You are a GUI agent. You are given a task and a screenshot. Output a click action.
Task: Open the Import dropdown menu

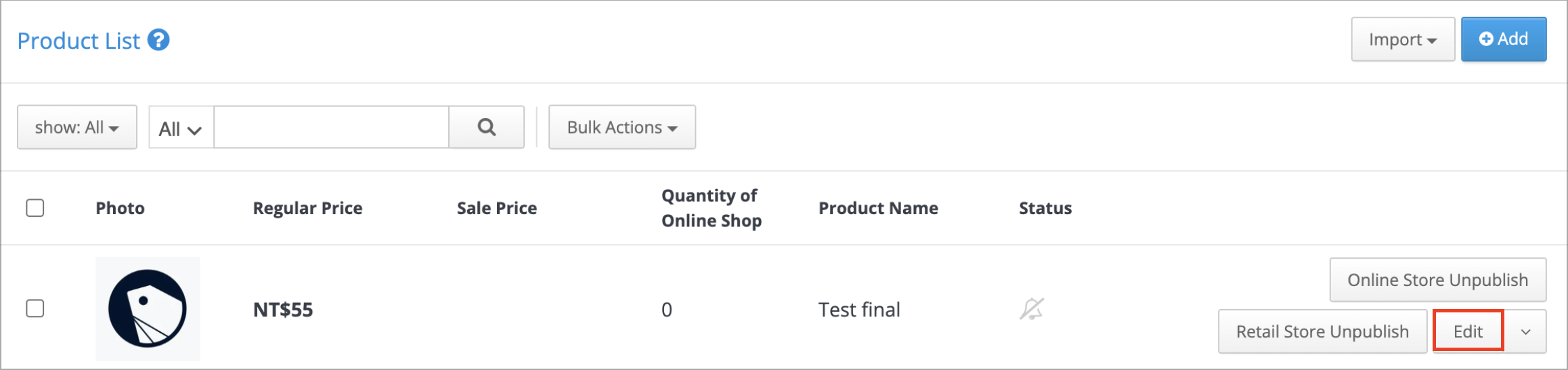[x=1403, y=39]
